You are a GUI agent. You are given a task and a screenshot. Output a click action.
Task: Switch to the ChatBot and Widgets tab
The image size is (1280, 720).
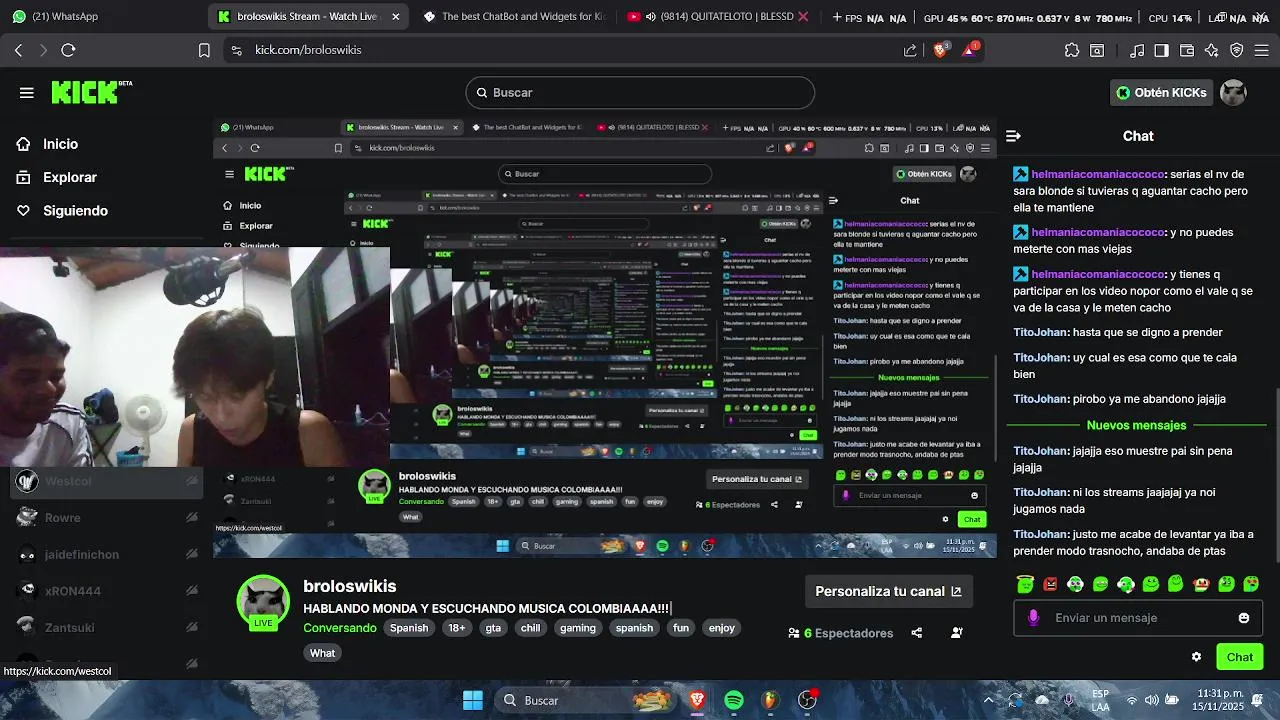513,16
